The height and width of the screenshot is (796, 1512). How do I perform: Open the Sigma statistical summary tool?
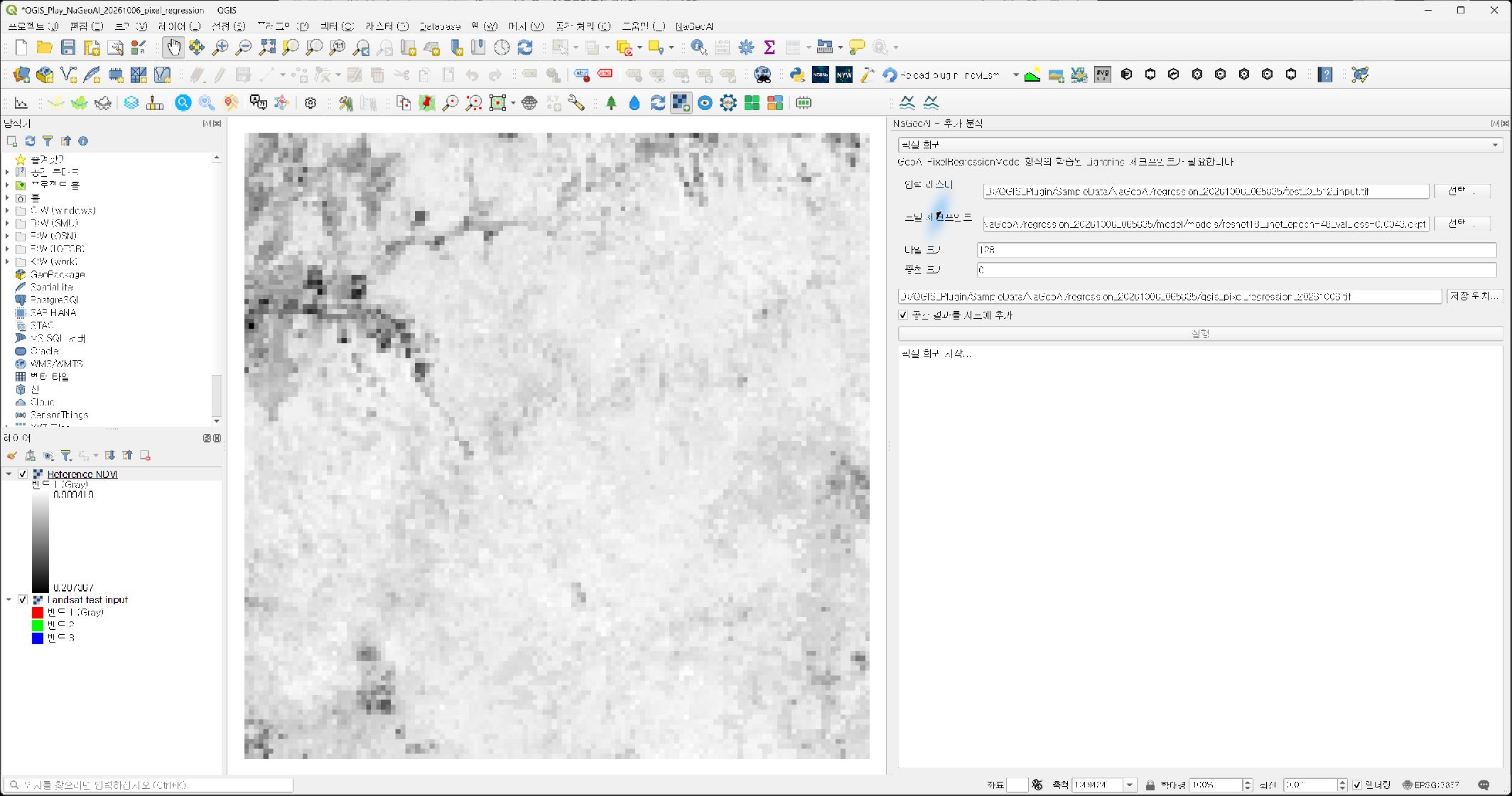[769, 48]
